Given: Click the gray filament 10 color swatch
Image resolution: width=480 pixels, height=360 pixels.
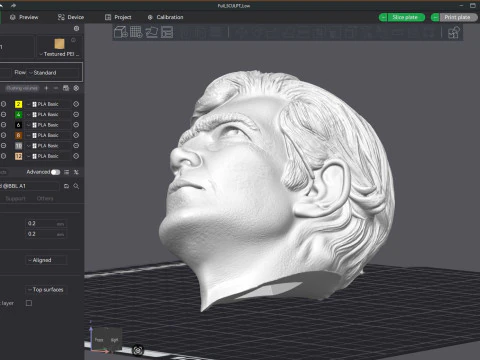Looking at the screenshot, I should 18,146.
